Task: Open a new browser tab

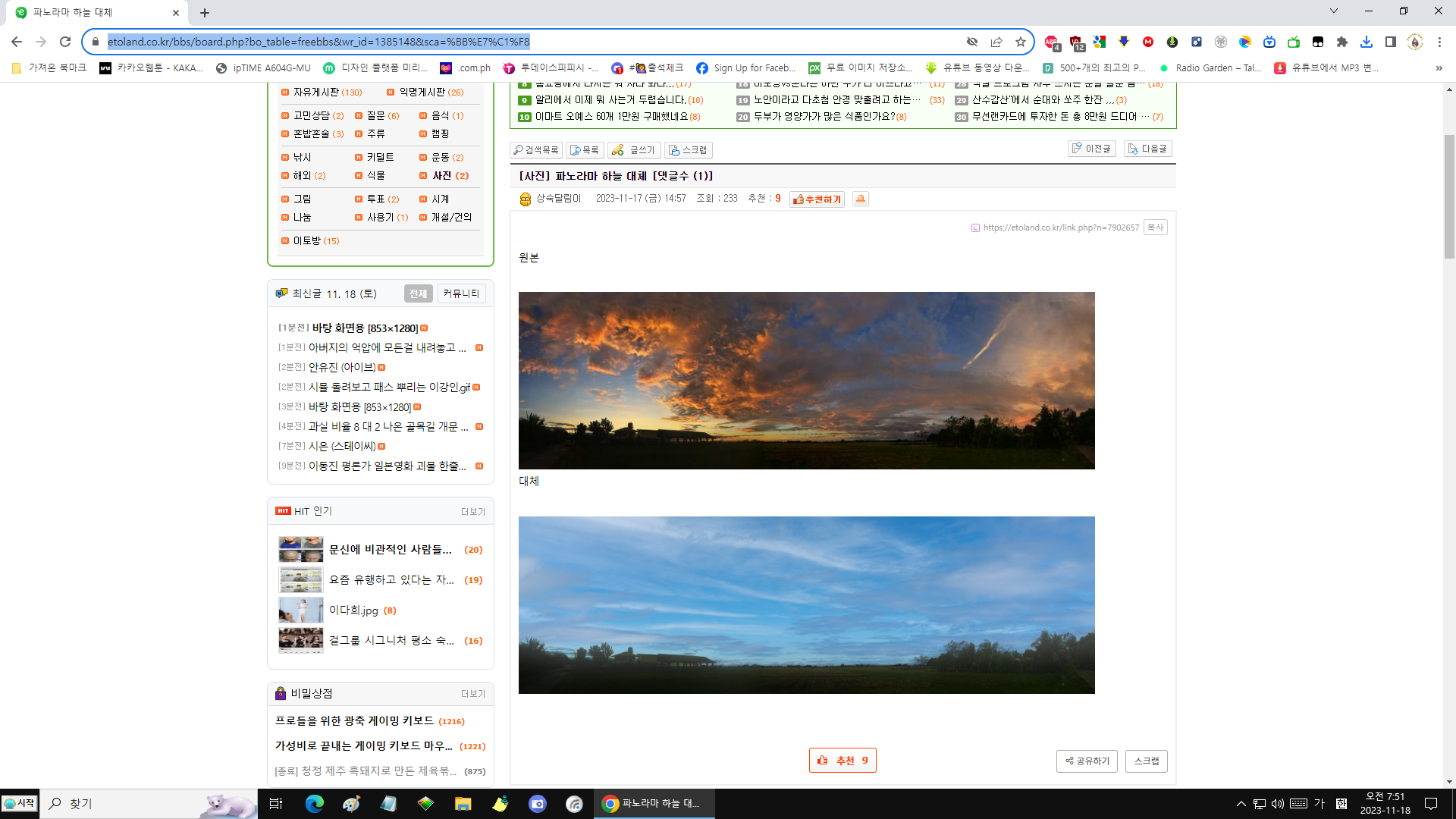Action: 205,12
